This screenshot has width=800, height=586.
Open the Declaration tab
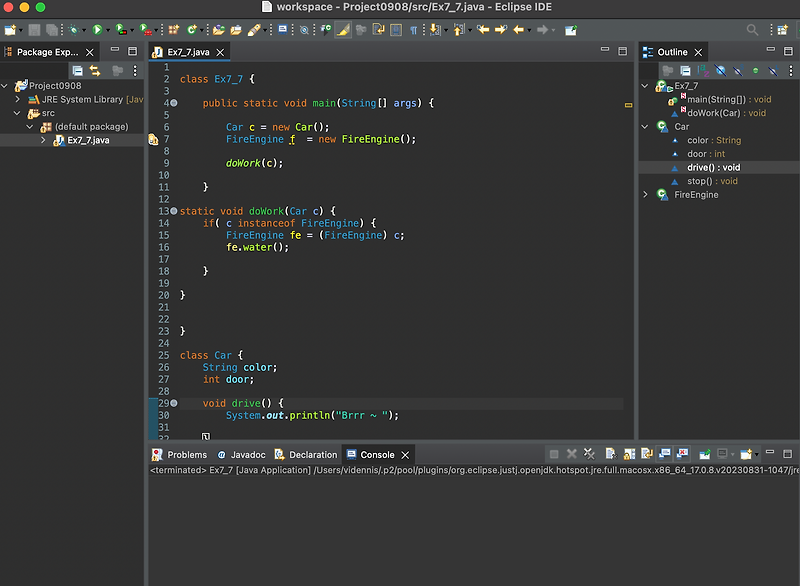(x=306, y=454)
